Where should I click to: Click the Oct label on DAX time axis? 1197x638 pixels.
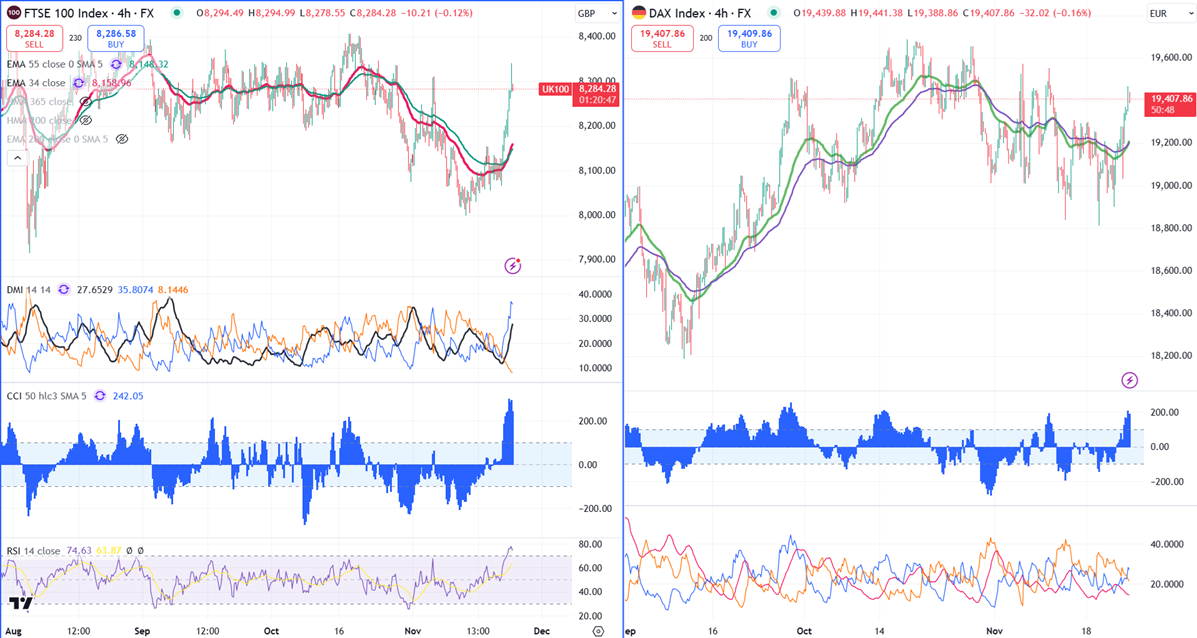pyautogui.click(x=804, y=631)
